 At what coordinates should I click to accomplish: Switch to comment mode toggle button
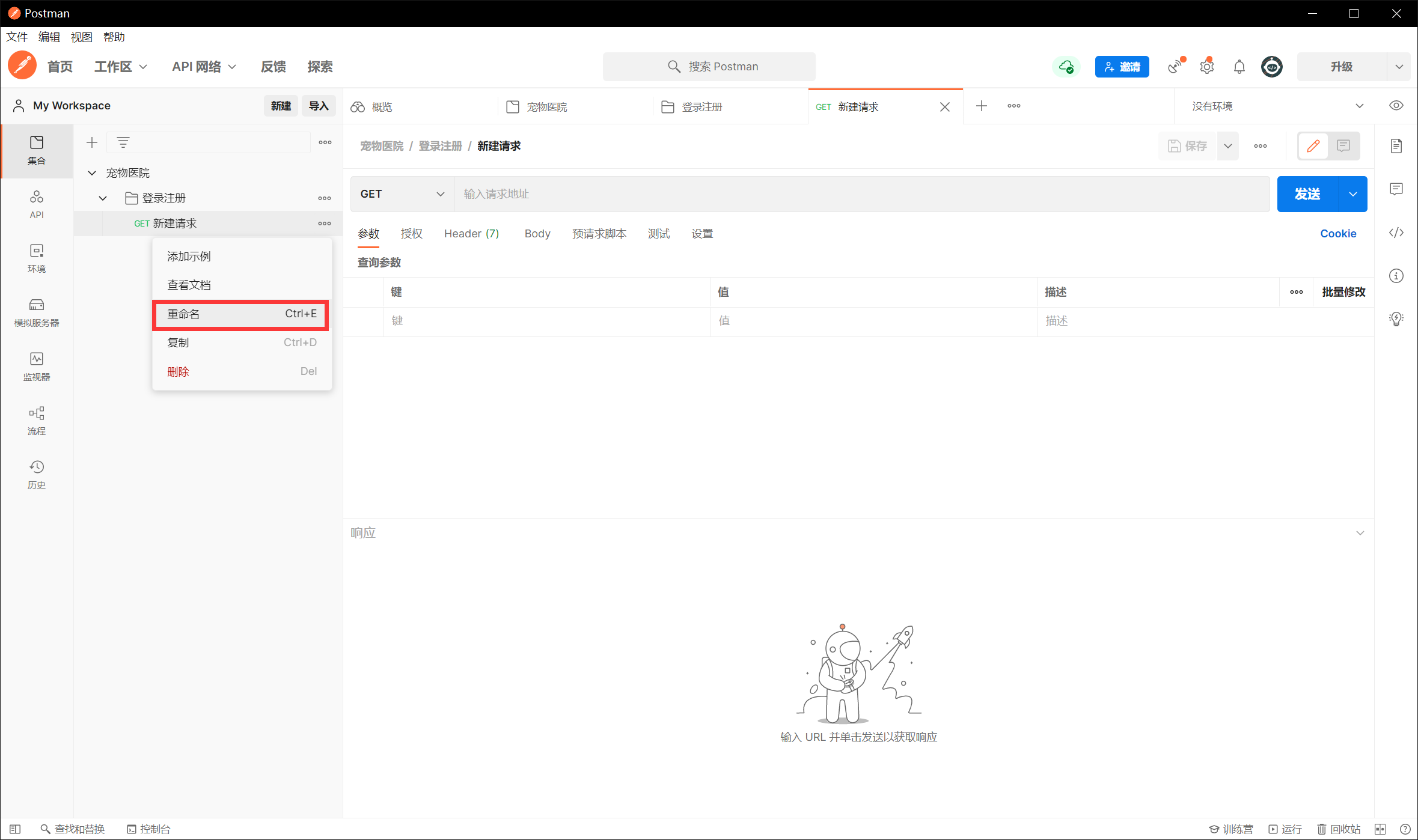point(1343,146)
